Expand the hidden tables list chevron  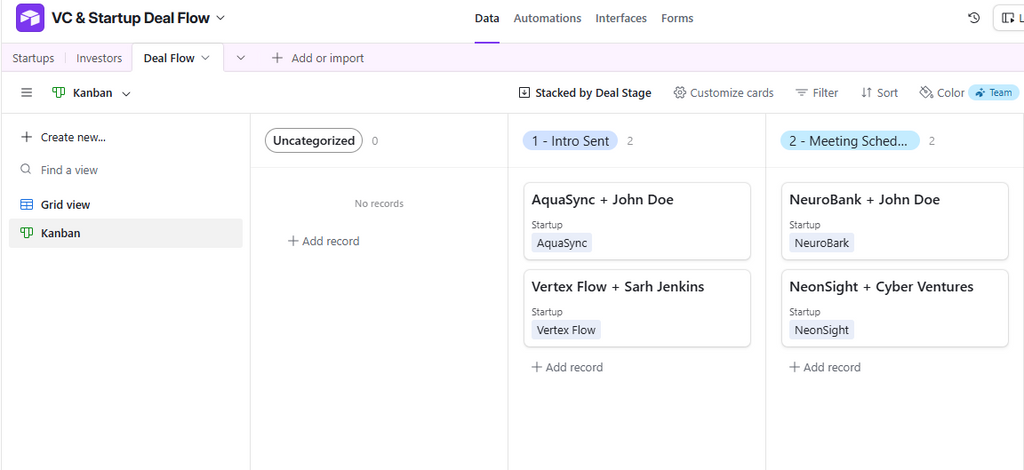coord(240,58)
